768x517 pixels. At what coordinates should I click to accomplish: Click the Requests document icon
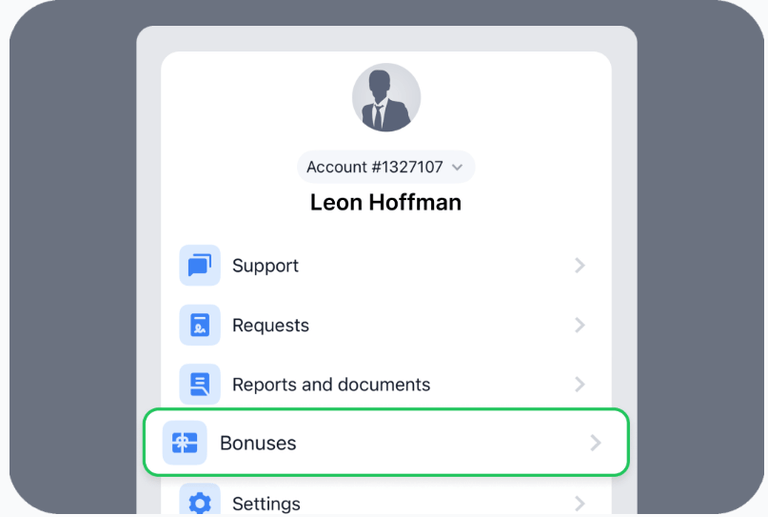click(x=199, y=325)
